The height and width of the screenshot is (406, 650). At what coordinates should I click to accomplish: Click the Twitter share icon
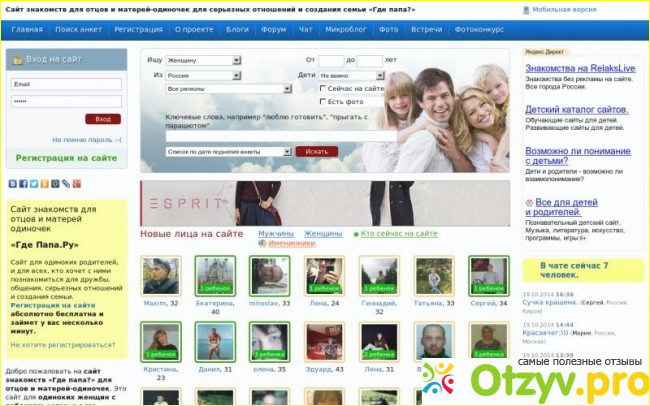(34, 184)
